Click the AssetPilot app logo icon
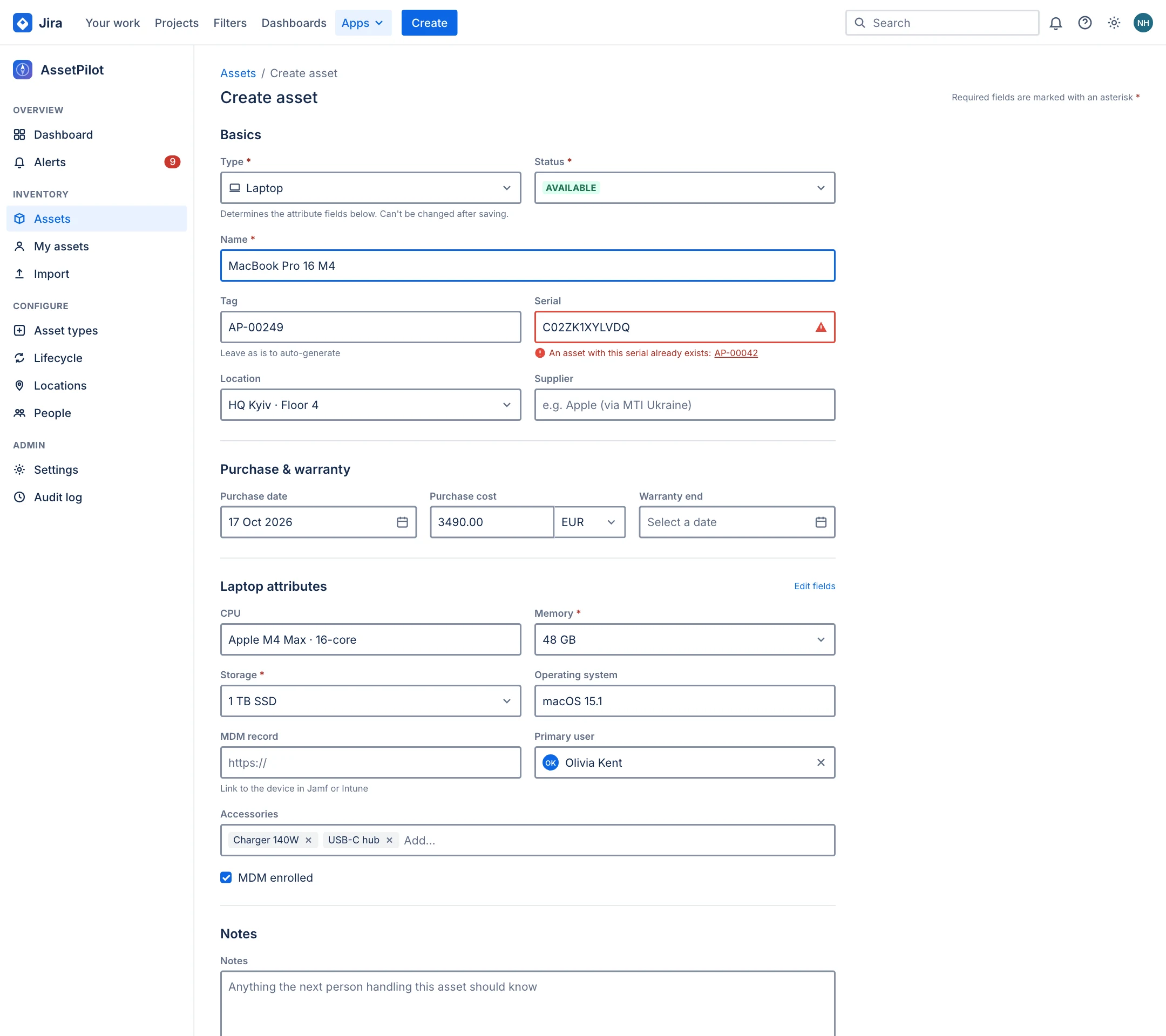Image resolution: width=1166 pixels, height=1036 pixels. pyautogui.click(x=22, y=70)
